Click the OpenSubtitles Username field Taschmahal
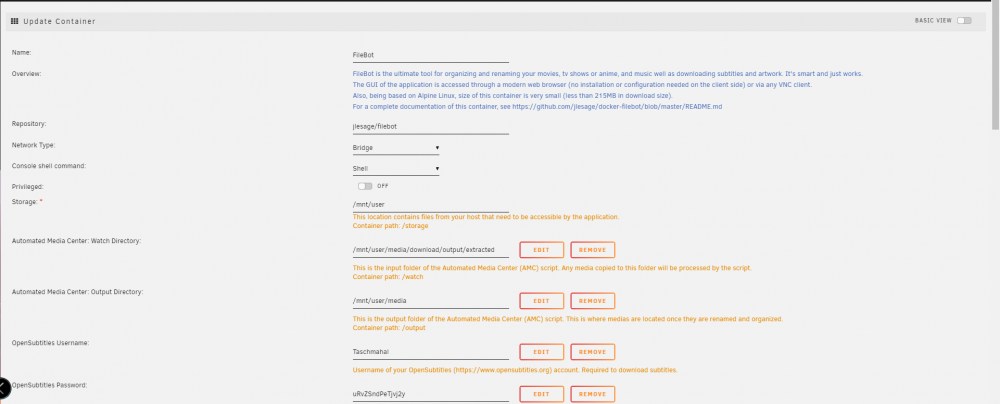This screenshot has width=1000, height=404. point(430,352)
